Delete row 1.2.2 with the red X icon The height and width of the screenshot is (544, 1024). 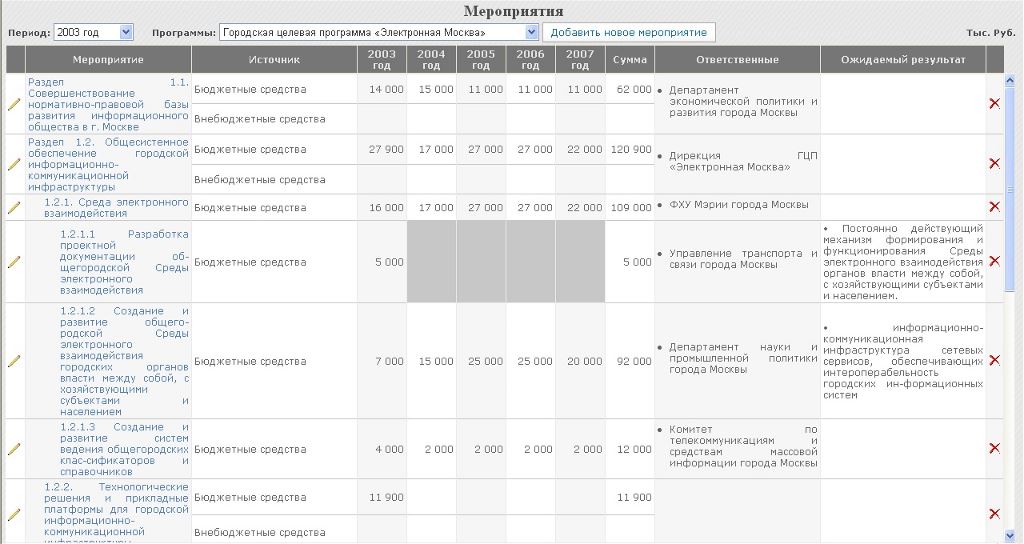point(994,513)
